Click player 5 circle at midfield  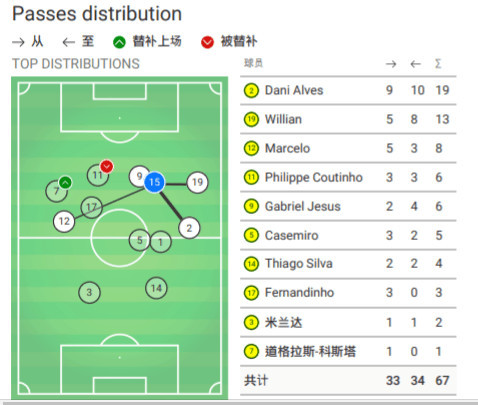click(x=139, y=240)
